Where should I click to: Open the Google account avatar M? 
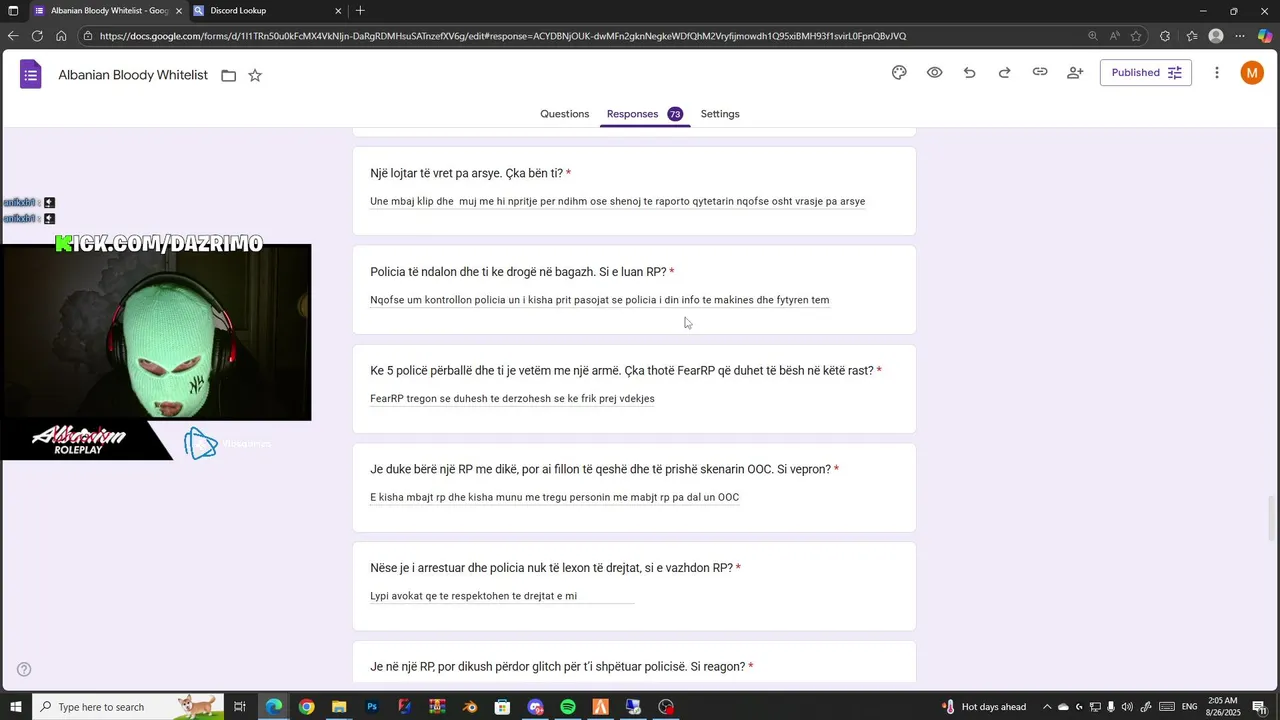coord(1252,72)
